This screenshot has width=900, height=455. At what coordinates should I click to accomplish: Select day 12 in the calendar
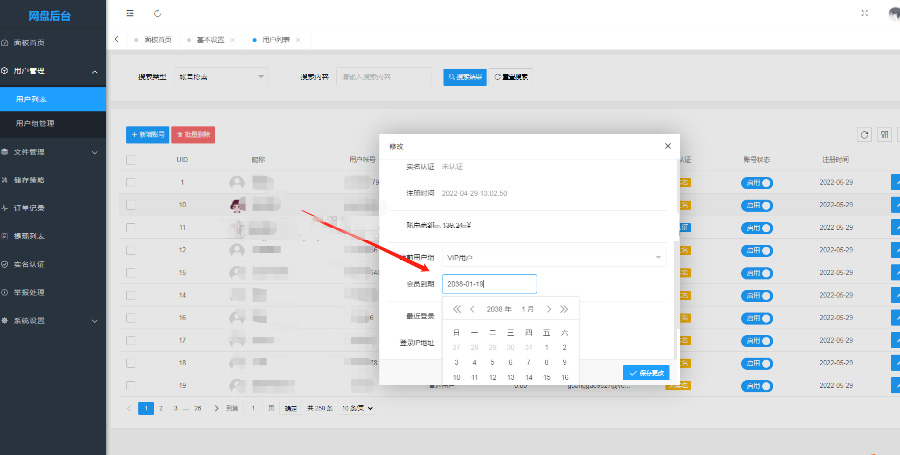coord(492,378)
